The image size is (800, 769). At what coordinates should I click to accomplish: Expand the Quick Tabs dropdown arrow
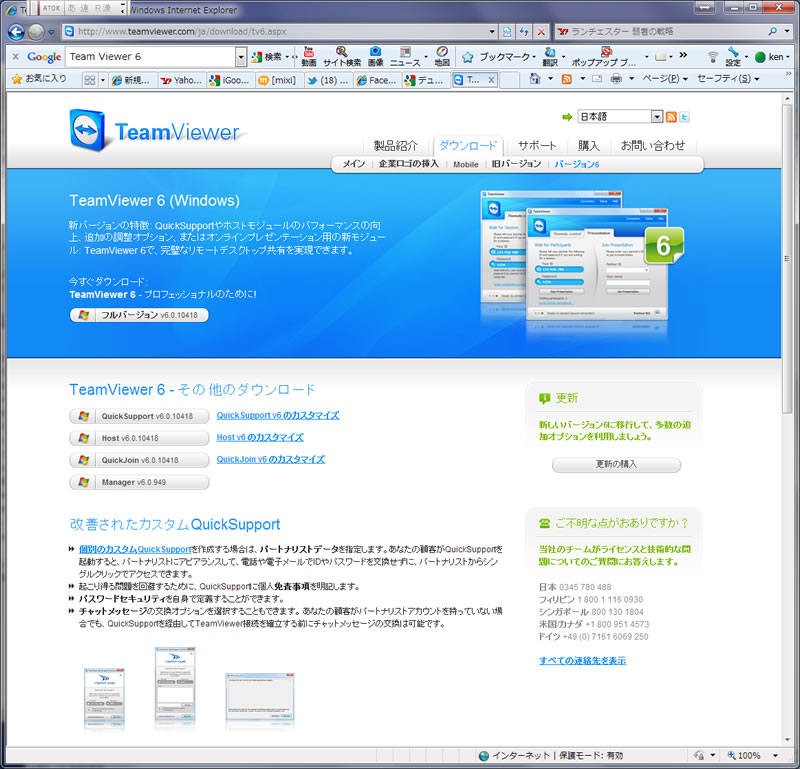pyautogui.click(x=103, y=80)
